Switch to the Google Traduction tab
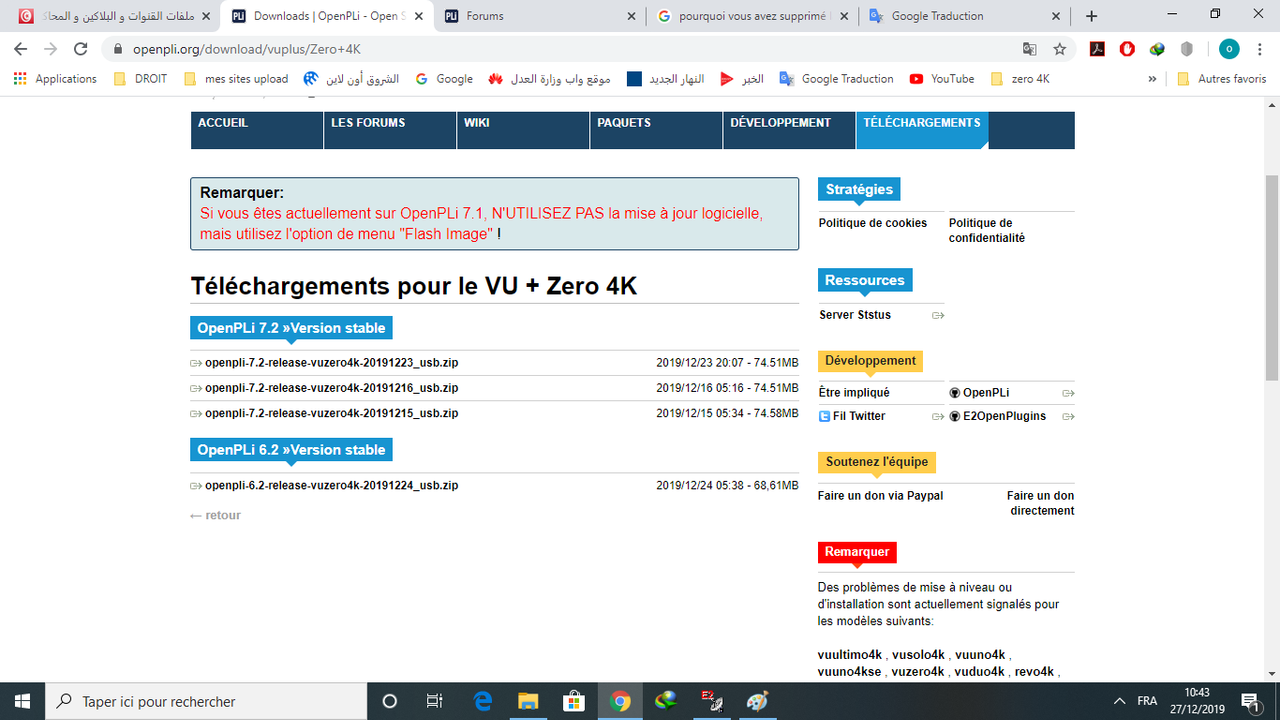Viewport: 1280px width, 720px height. click(965, 16)
